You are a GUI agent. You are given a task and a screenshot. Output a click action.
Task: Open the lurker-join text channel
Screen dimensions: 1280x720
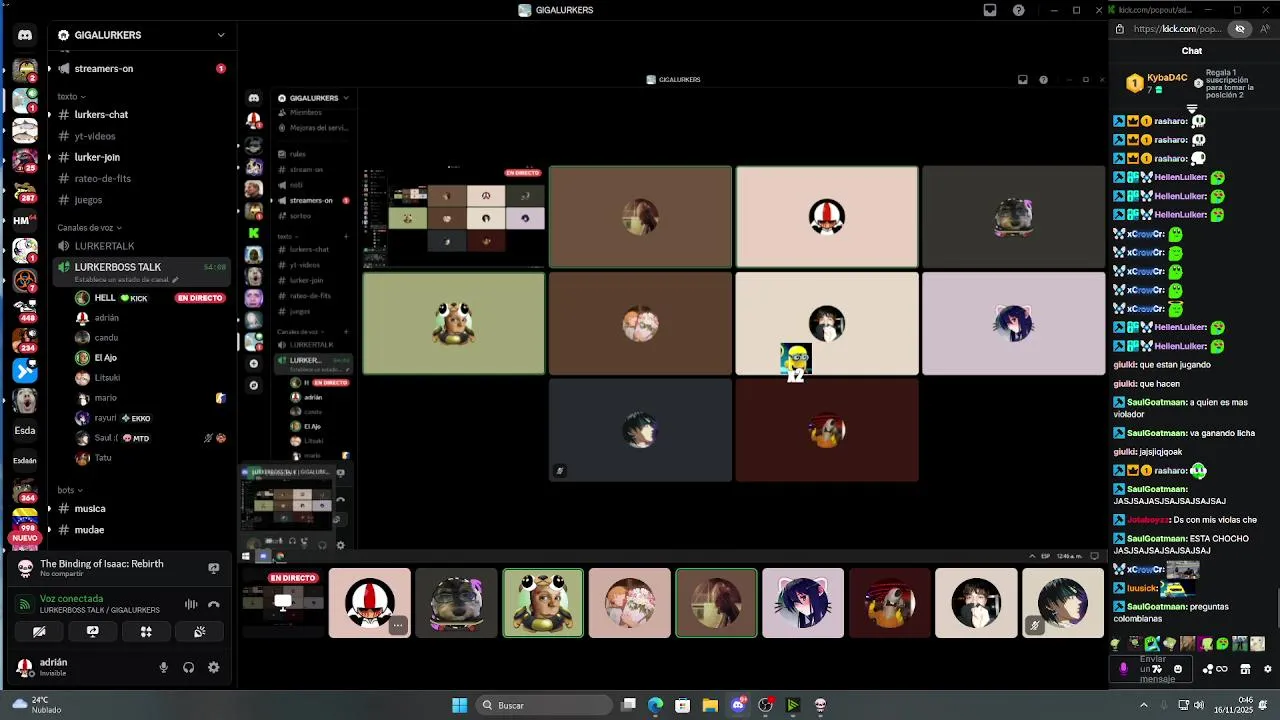[139, 157]
